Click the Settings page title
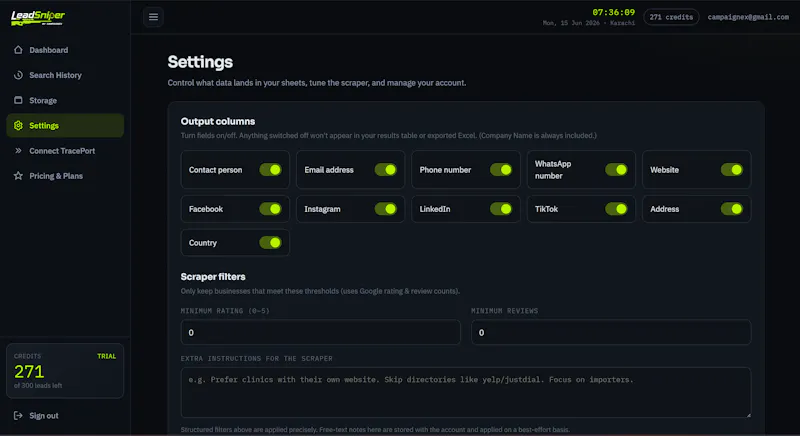 tap(200, 62)
